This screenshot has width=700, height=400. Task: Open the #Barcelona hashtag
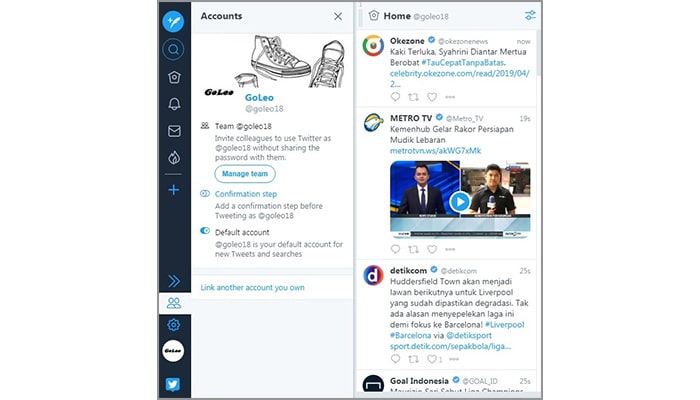click(x=410, y=335)
